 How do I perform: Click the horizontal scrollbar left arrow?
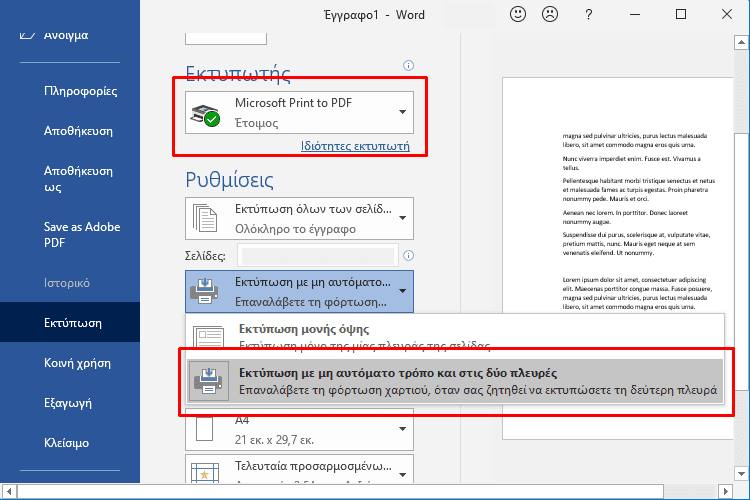coord(9,491)
